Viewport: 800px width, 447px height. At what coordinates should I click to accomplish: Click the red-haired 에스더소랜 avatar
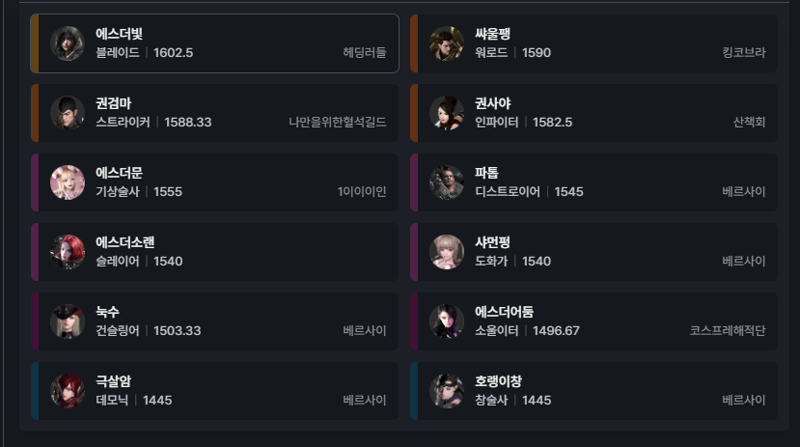67,252
